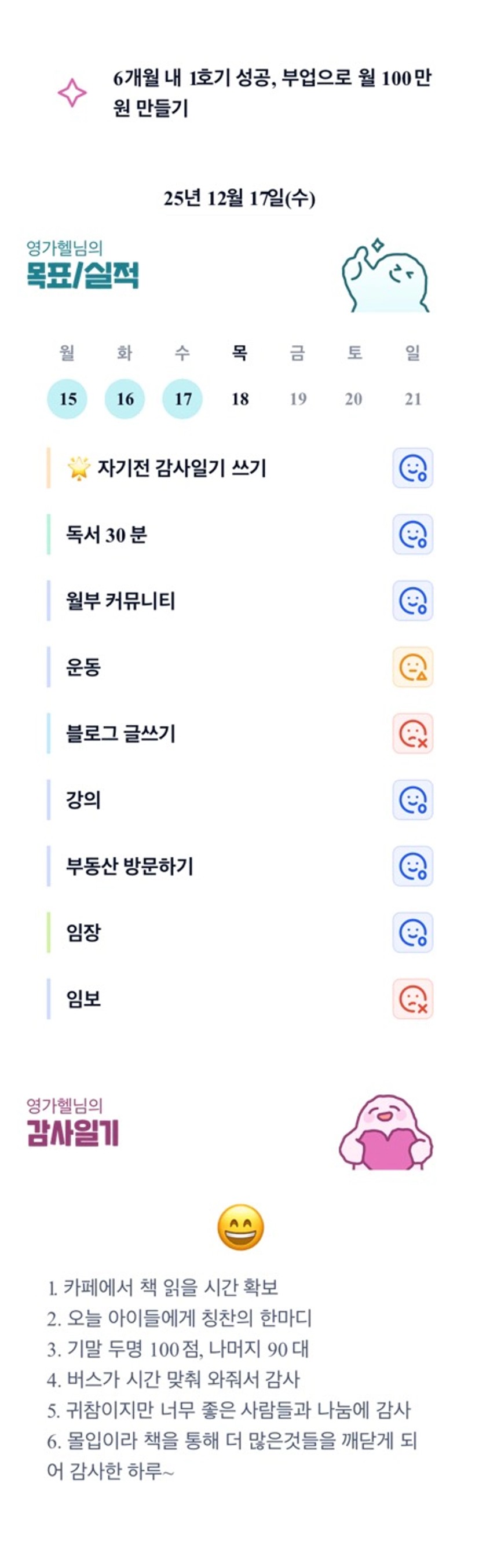Click the pink heart-hugging character illustration
Screen dimensions: 479x1568
coord(385,1133)
